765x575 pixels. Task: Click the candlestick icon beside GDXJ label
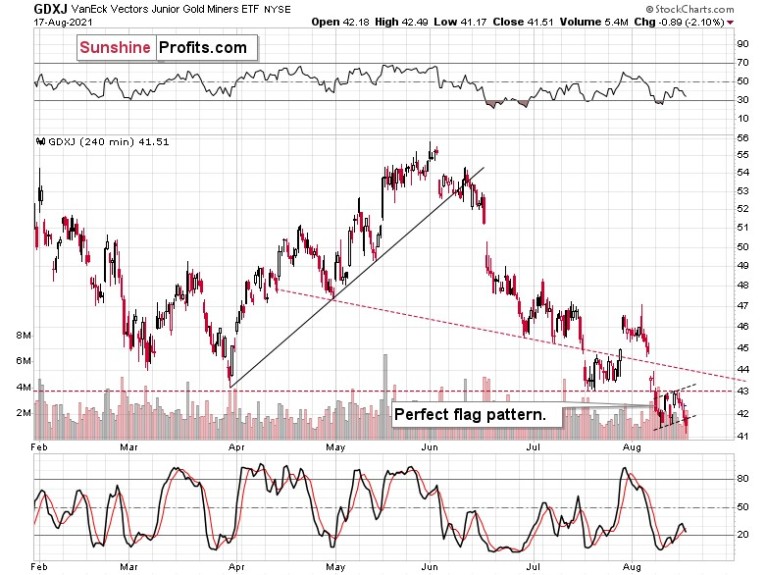coord(41,142)
